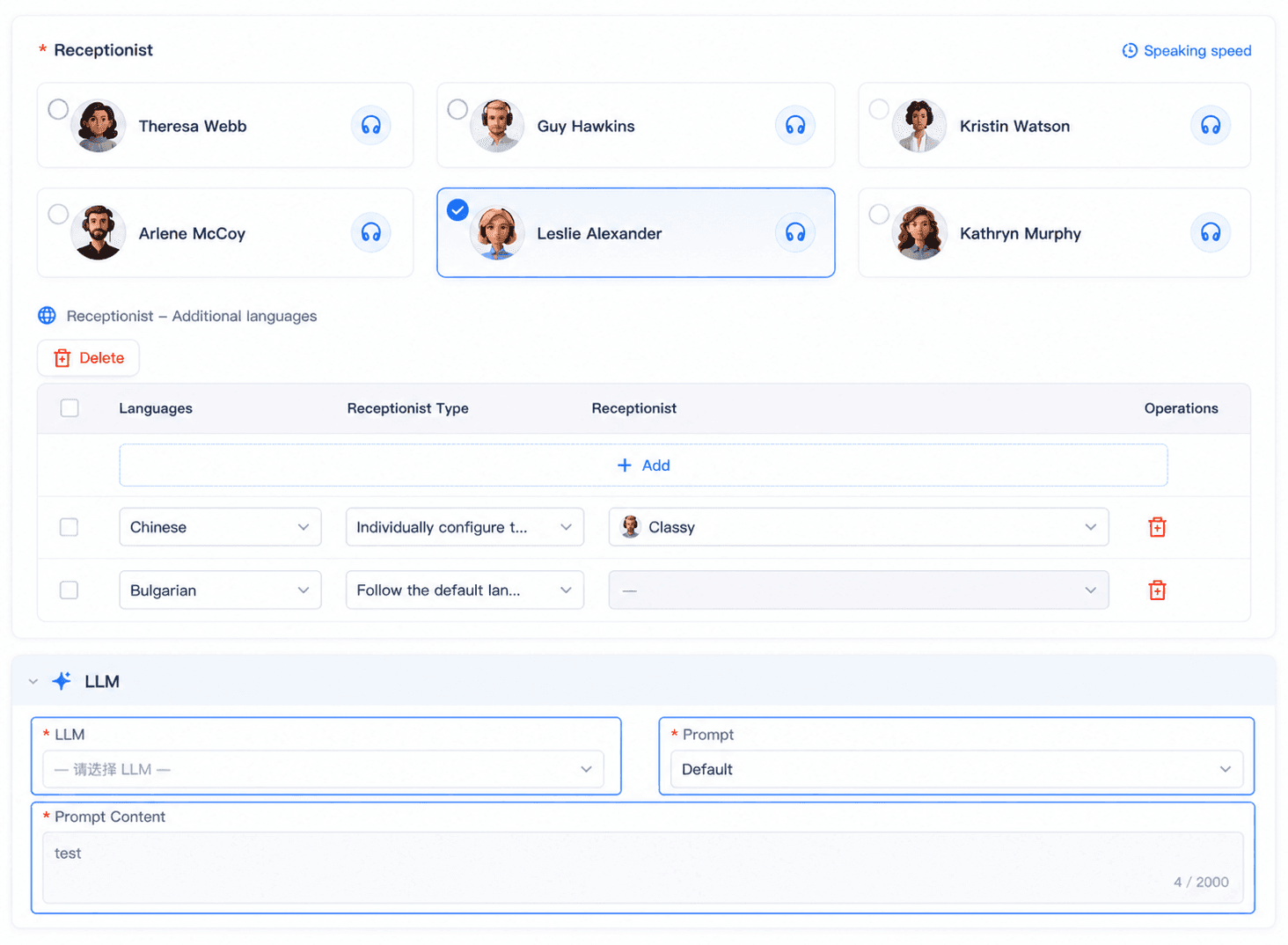Play Theresa Webb voice preview headphones

pos(371,125)
